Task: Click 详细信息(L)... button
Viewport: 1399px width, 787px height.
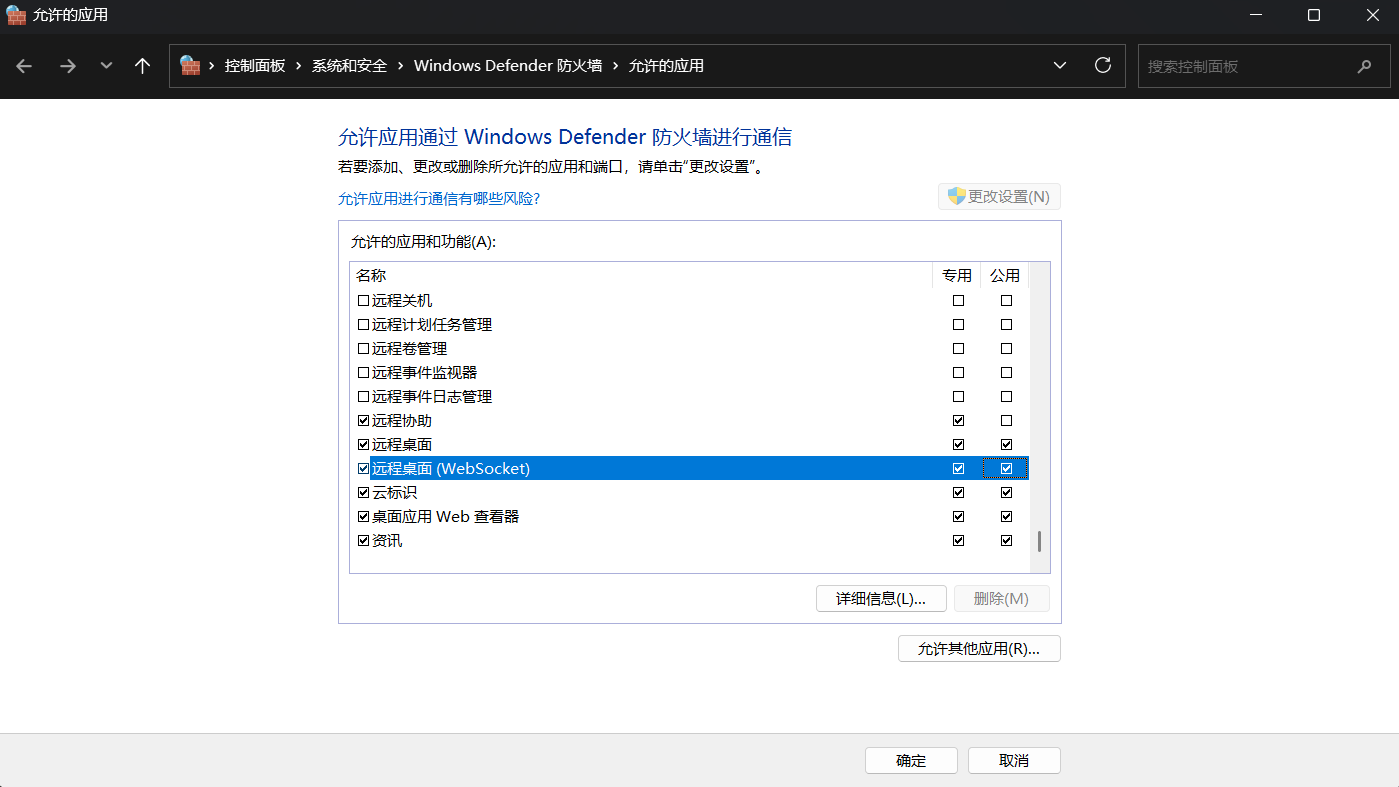Action: point(881,599)
